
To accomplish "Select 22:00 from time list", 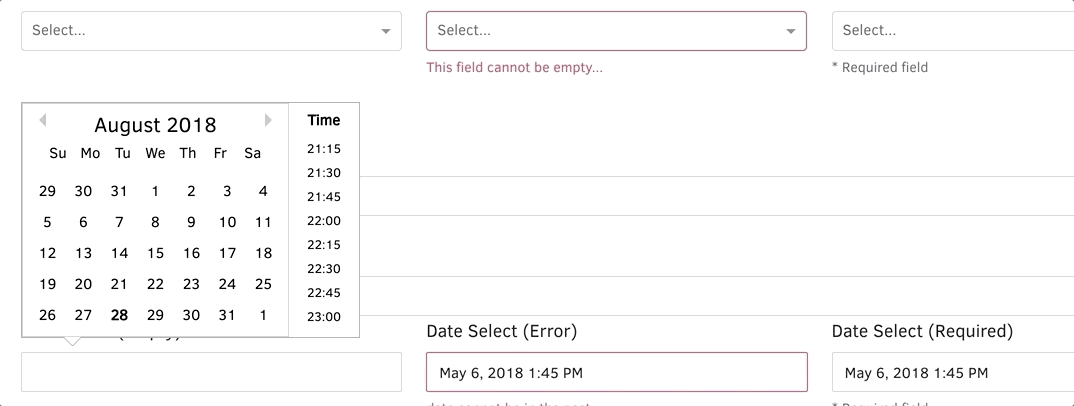I will (x=324, y=221).
